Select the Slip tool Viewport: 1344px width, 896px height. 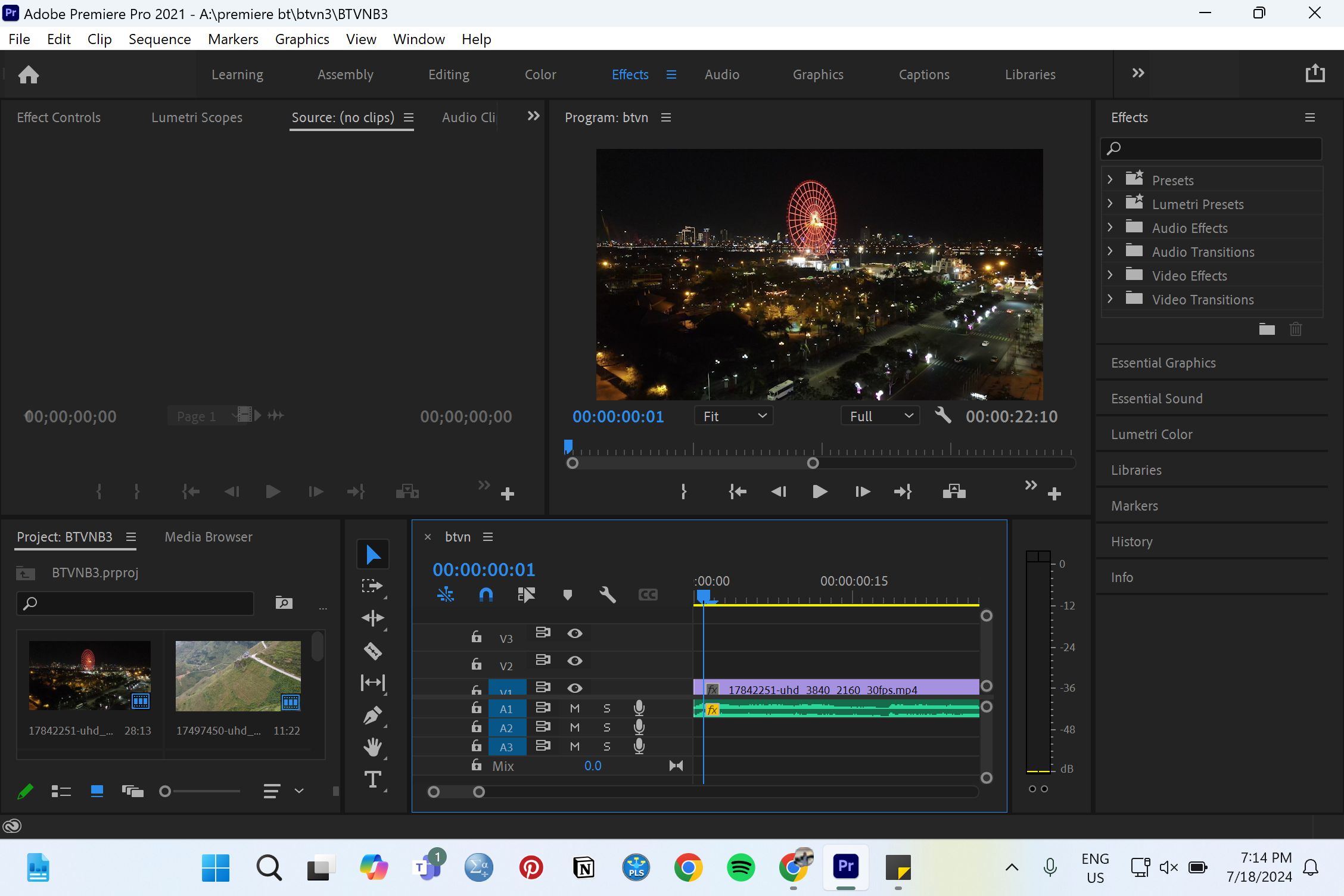click(x=373, y=683)
